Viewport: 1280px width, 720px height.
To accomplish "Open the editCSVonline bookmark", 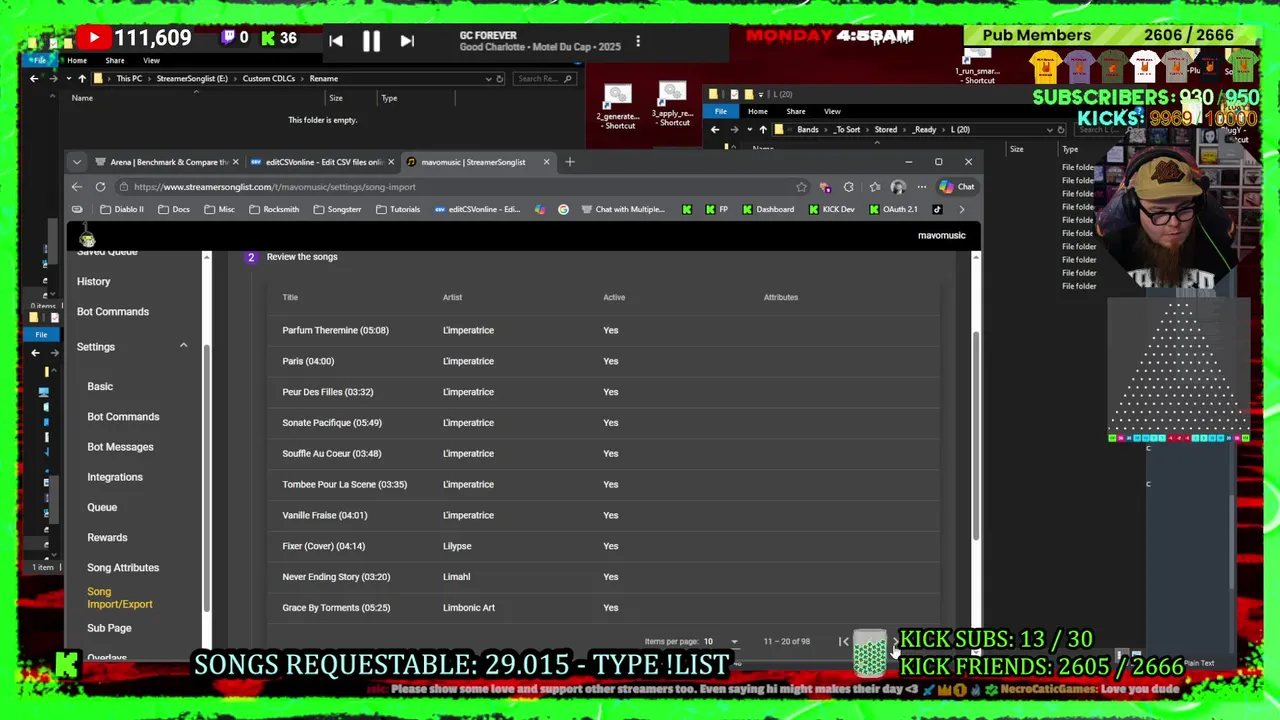I will tap(478, 210).
